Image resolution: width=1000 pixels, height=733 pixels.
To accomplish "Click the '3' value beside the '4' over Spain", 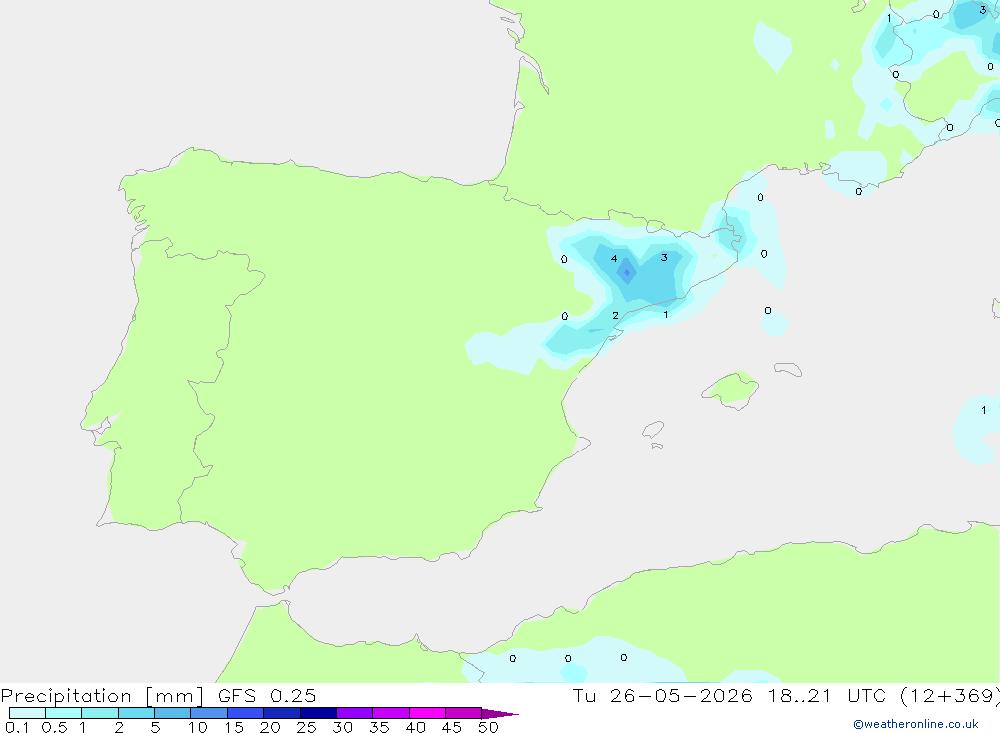I will coord(664,258).
